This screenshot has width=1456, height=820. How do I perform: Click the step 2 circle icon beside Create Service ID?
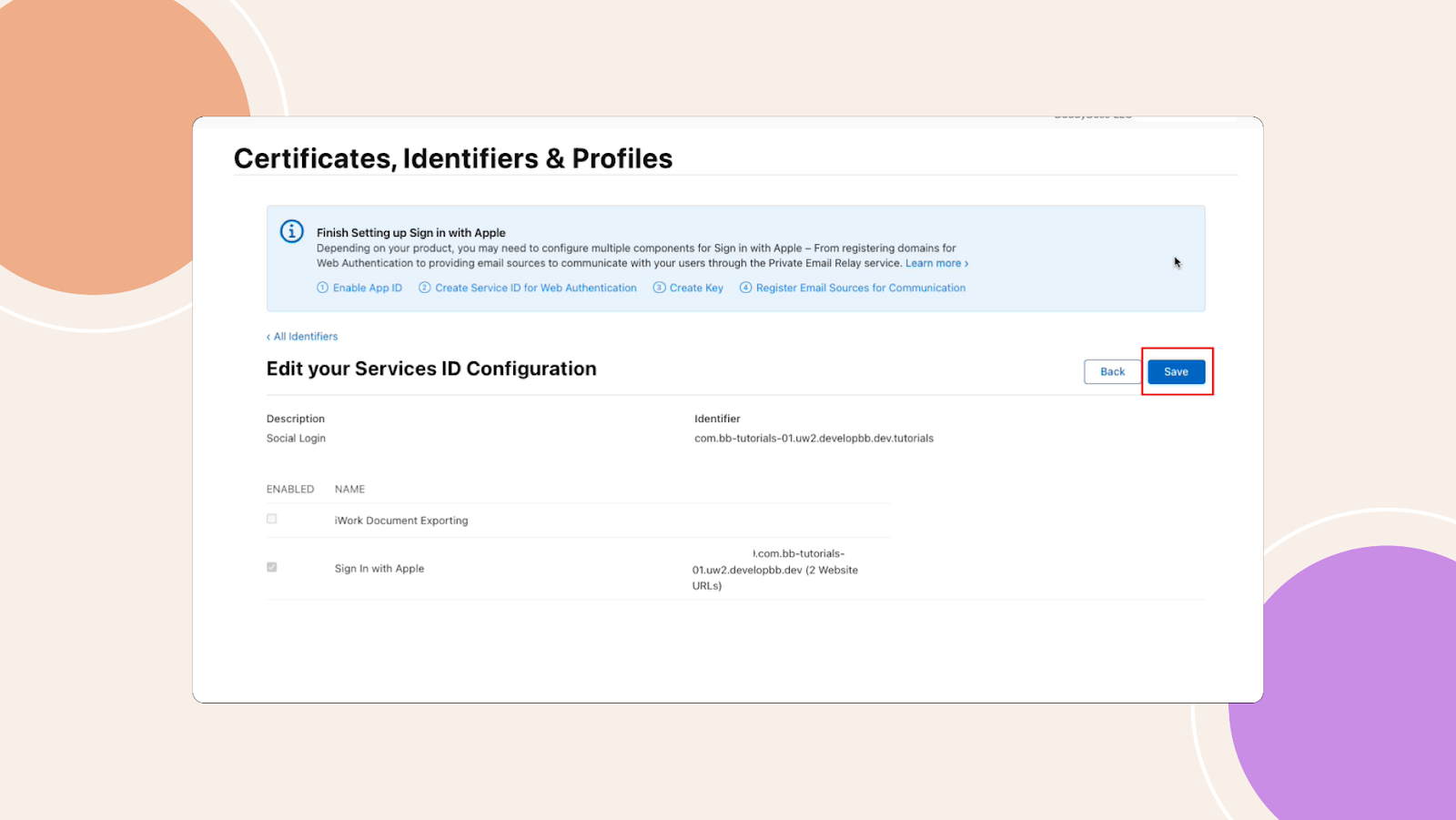tap(424, 288)
